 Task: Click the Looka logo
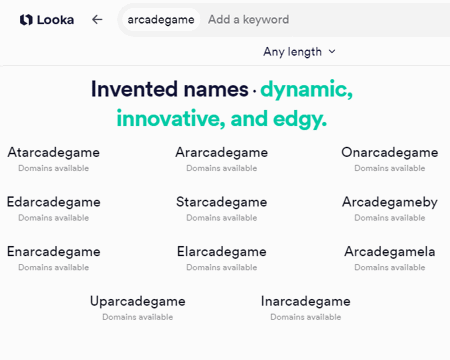[47, 20]
